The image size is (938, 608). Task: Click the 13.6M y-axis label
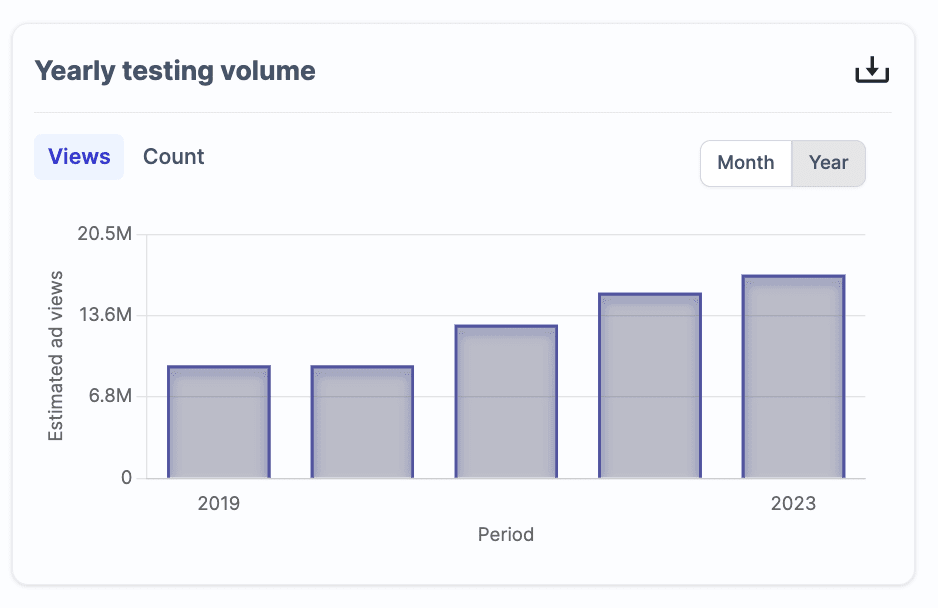[104, 315]
